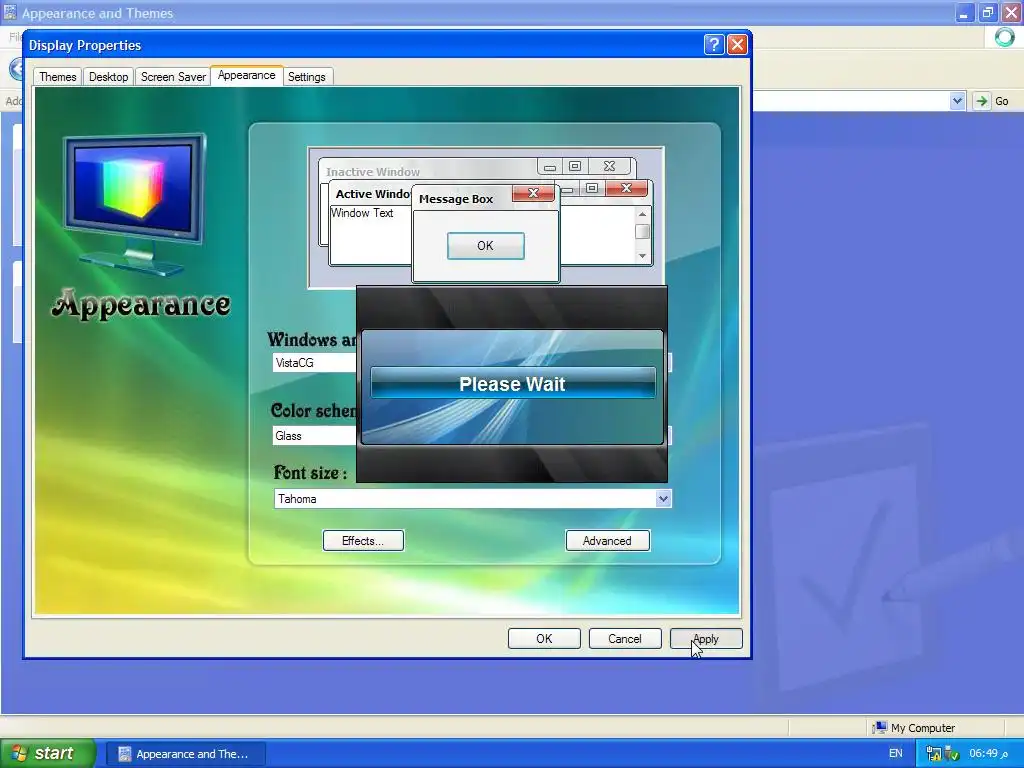Open the Start menu
Viewport: 1024px width, 768px height.
pyautogui.click(x=47, y=754)
